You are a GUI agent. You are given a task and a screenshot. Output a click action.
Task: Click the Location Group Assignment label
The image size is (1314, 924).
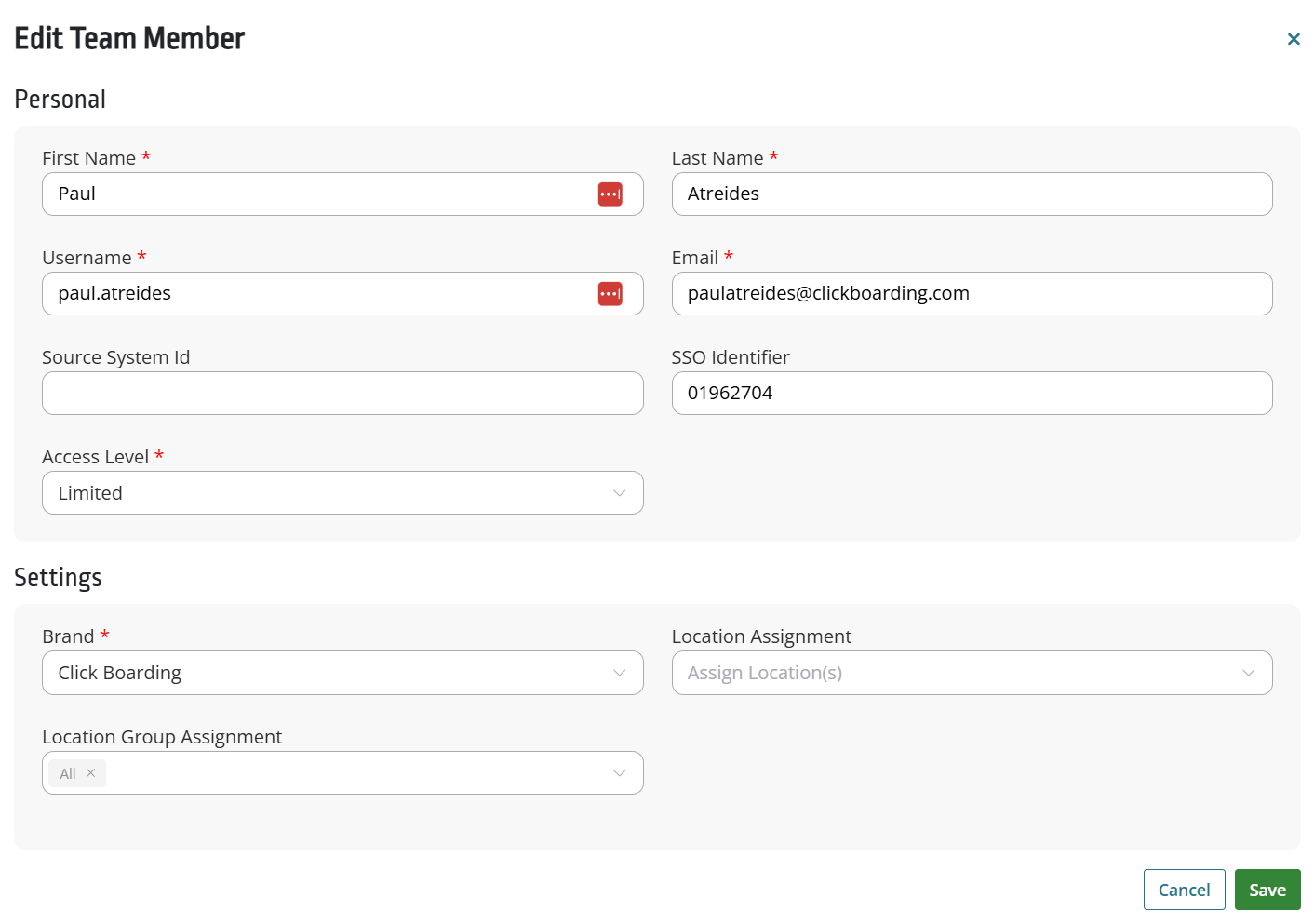tap(162, 737)
